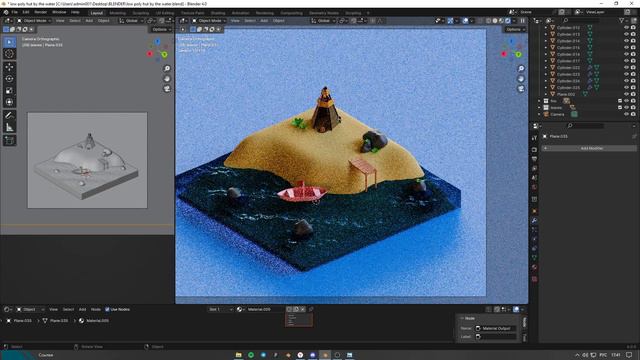Open File Explorer from taskbar
640x360 pixels.
tap(238, 355)
